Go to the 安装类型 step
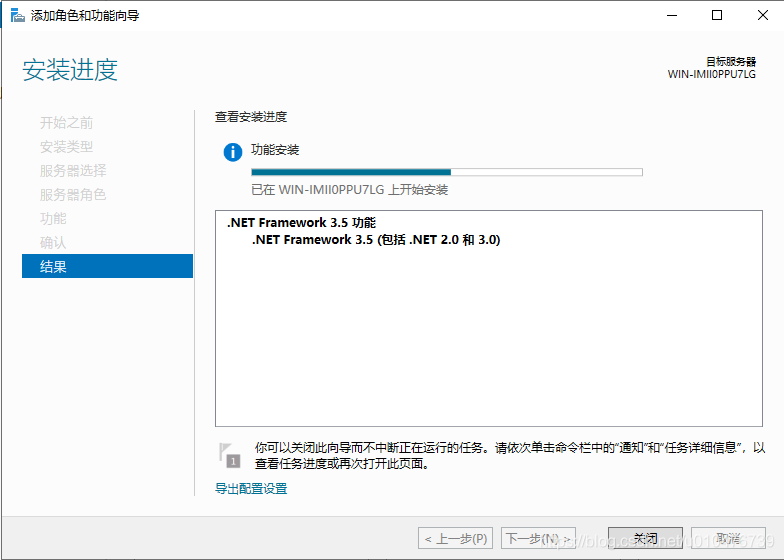 [x=66, y=147]
